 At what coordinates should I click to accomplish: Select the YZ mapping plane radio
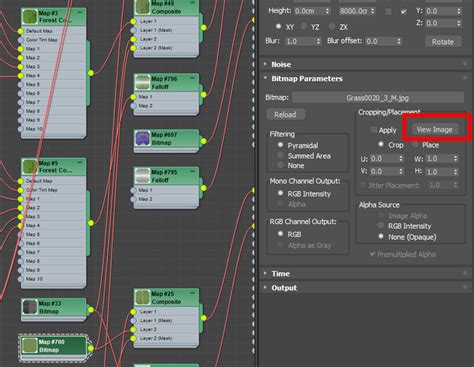pyautogui.click(x=303, y=26)
